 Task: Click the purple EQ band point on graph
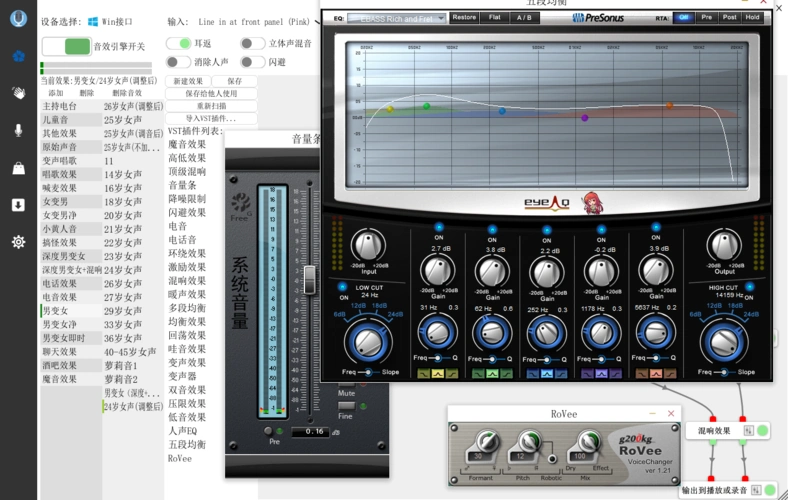tap(585, 118)
